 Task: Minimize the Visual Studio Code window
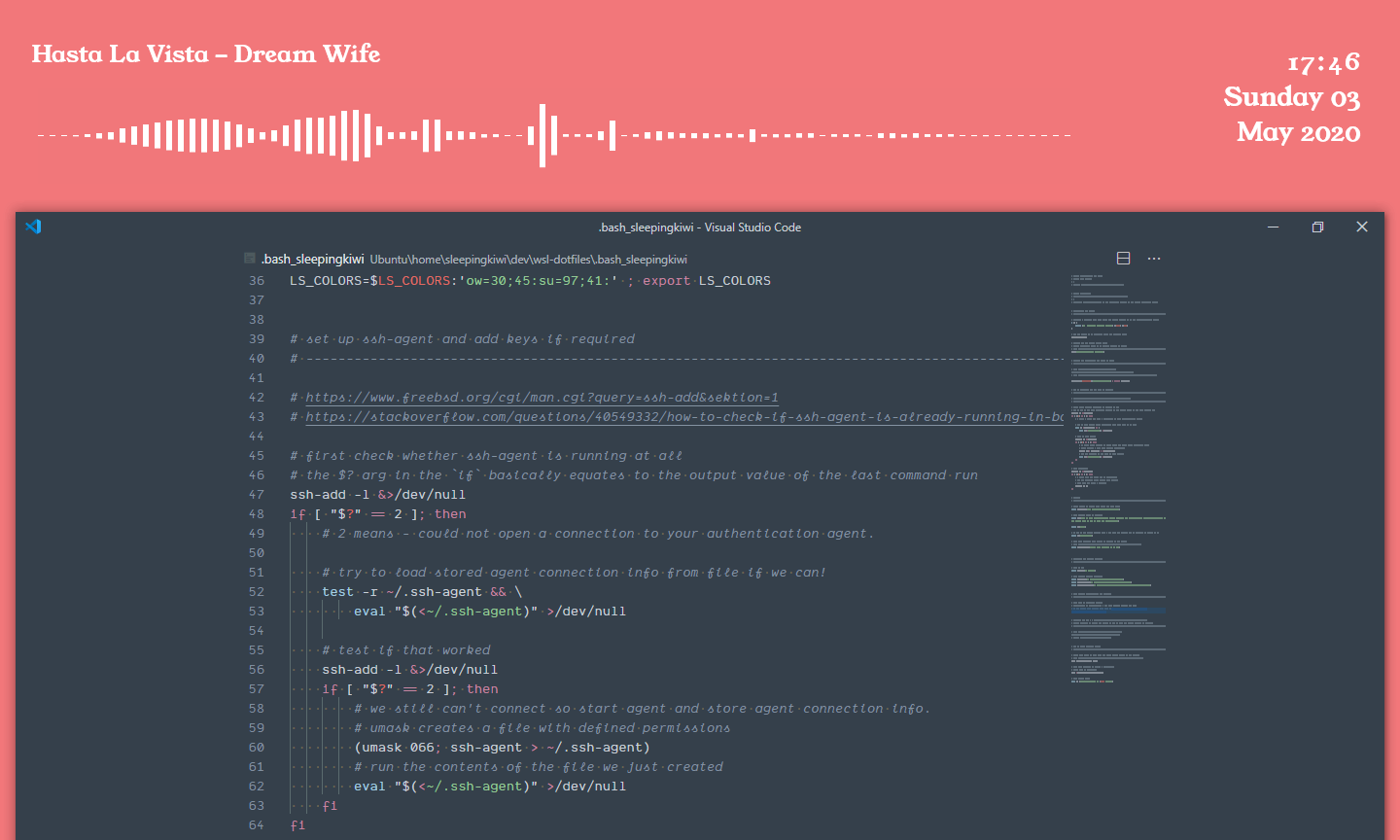point(1273,227)
